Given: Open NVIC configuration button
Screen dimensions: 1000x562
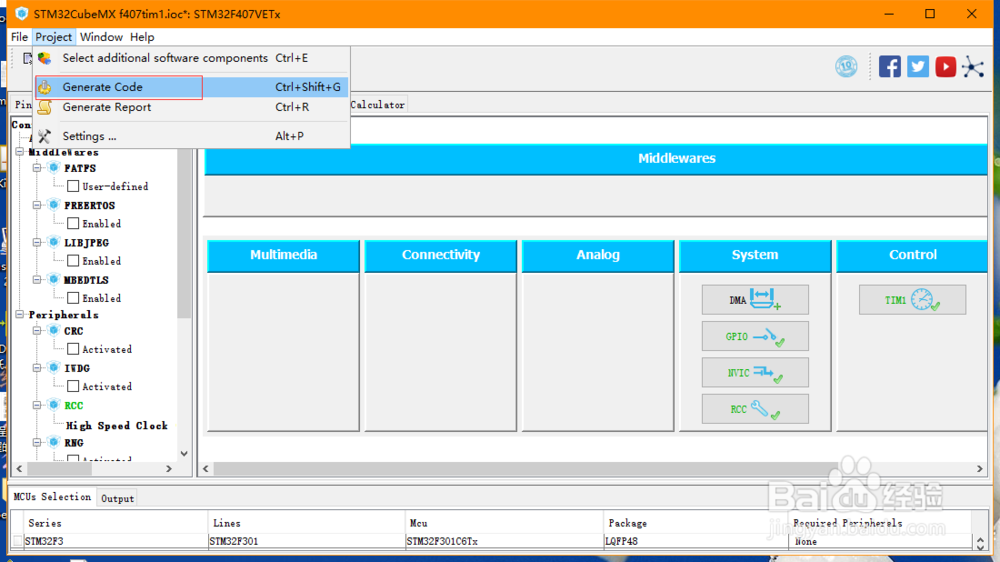Looking at the screenshot, I should [x=755, y=373].
